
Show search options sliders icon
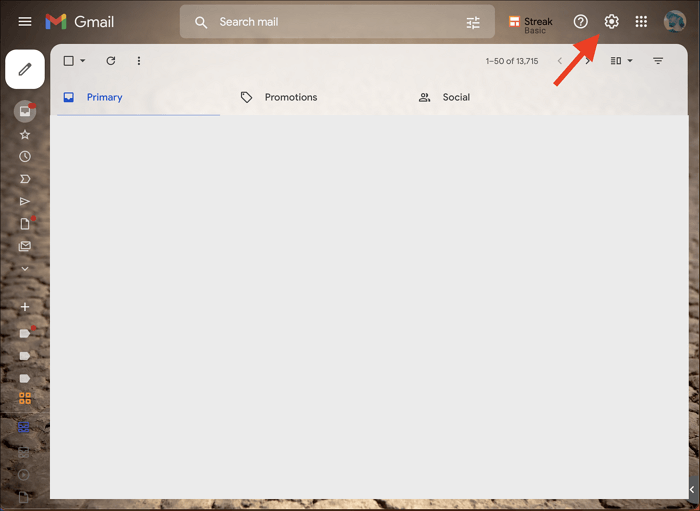pyautogui.click(x=473, y=22)
